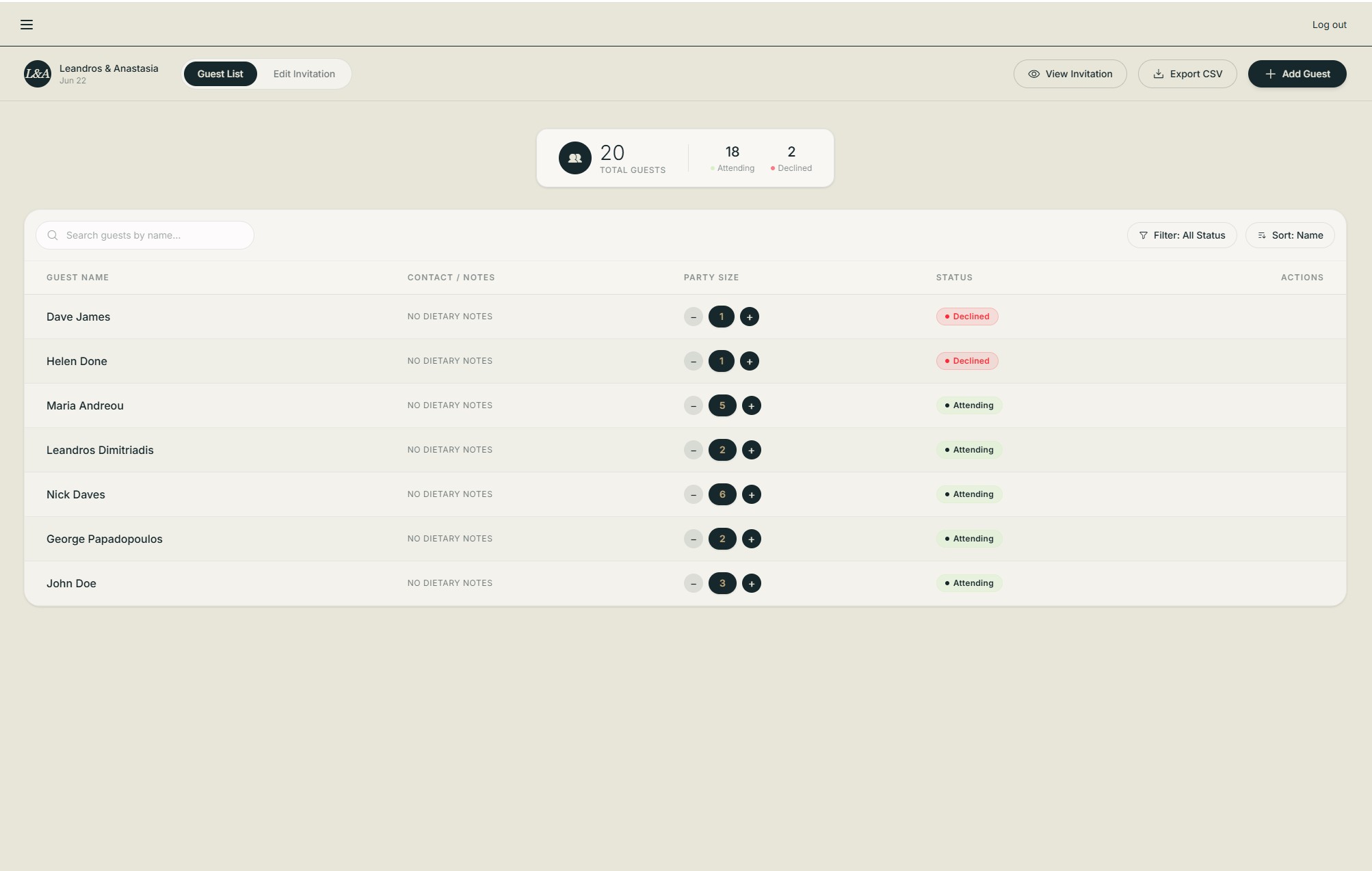This screenshot has height=871, width=1372.
Task: Toggle John Doe Attending status badge
Action: (x=969, y=583)
